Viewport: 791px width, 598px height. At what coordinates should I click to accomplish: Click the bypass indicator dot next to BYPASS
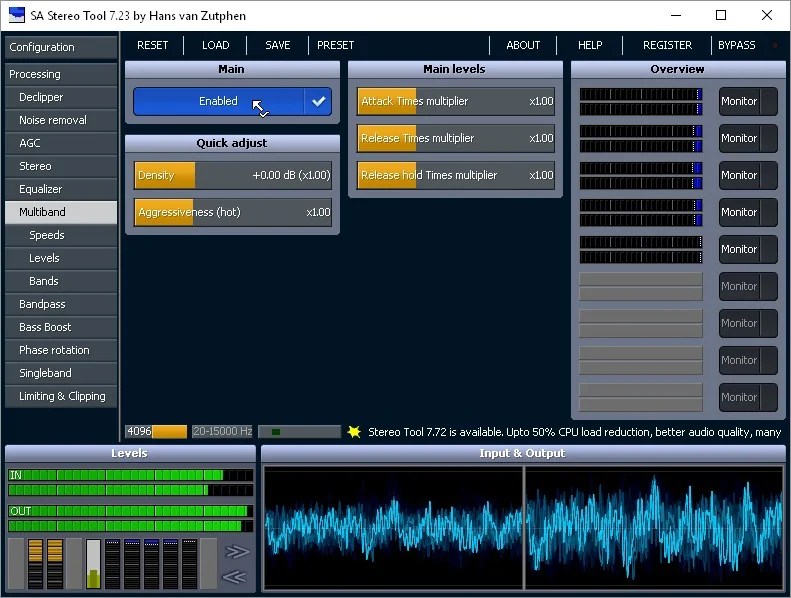(775, 45)
